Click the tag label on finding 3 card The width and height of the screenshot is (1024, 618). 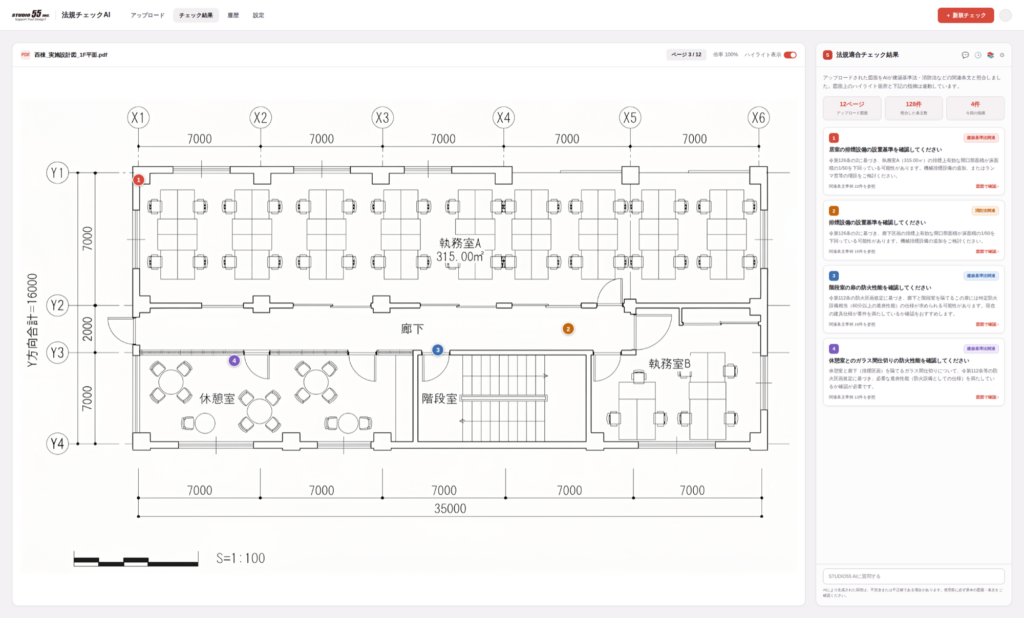pos(981,276)
